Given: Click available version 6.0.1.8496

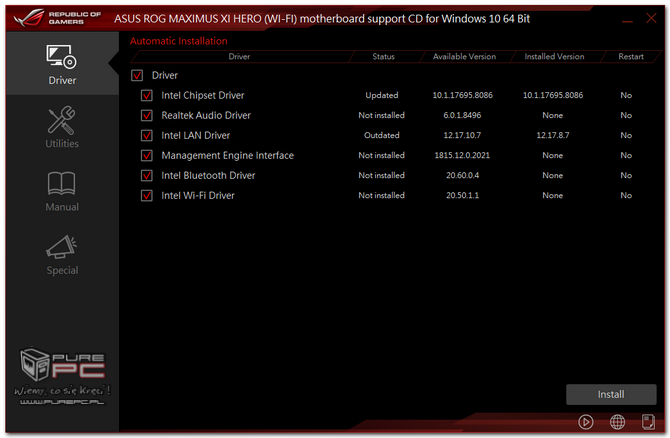Looking at the screenshot, I should pyautogui.click(x=462, y=115).
